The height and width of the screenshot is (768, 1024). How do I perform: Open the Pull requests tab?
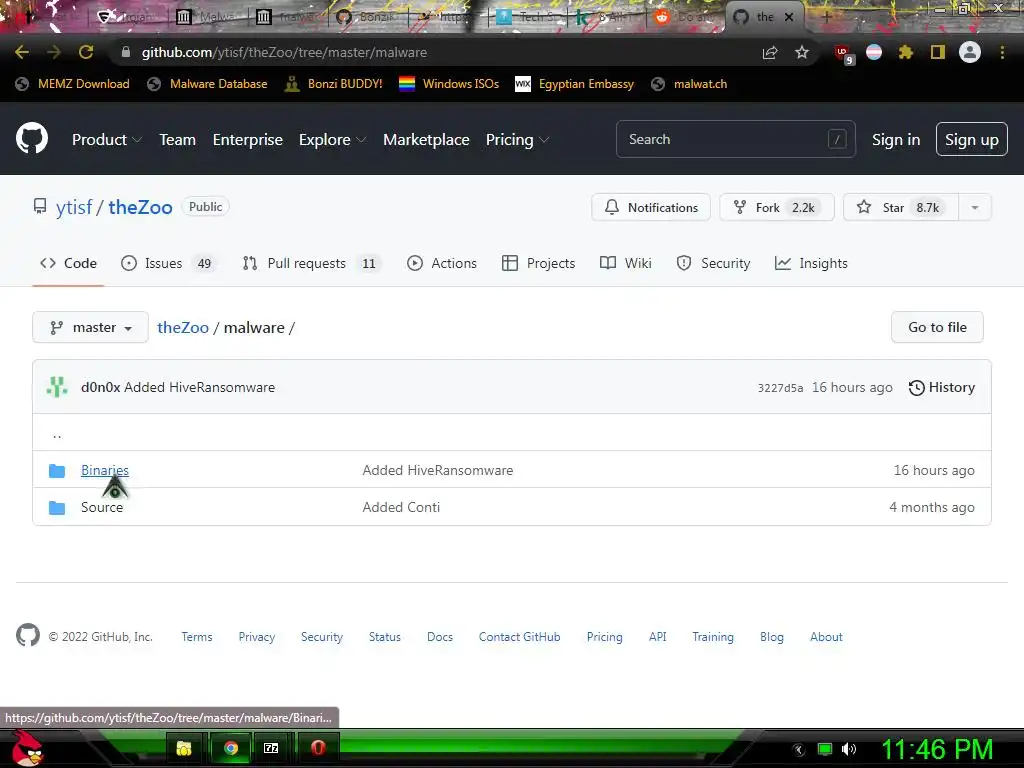(x=312, y=263)
